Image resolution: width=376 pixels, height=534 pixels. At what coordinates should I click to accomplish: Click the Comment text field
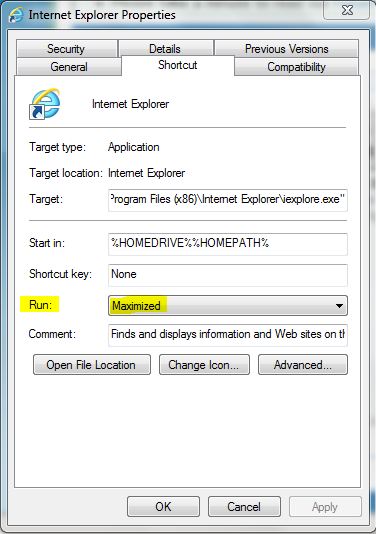pyautogui.click(x=228, y=335)
